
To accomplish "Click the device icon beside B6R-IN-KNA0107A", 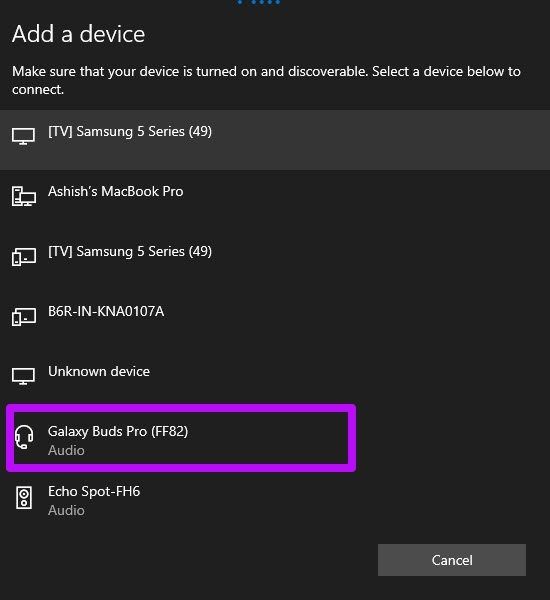I will pyautogui.click(x=24, y=316).
